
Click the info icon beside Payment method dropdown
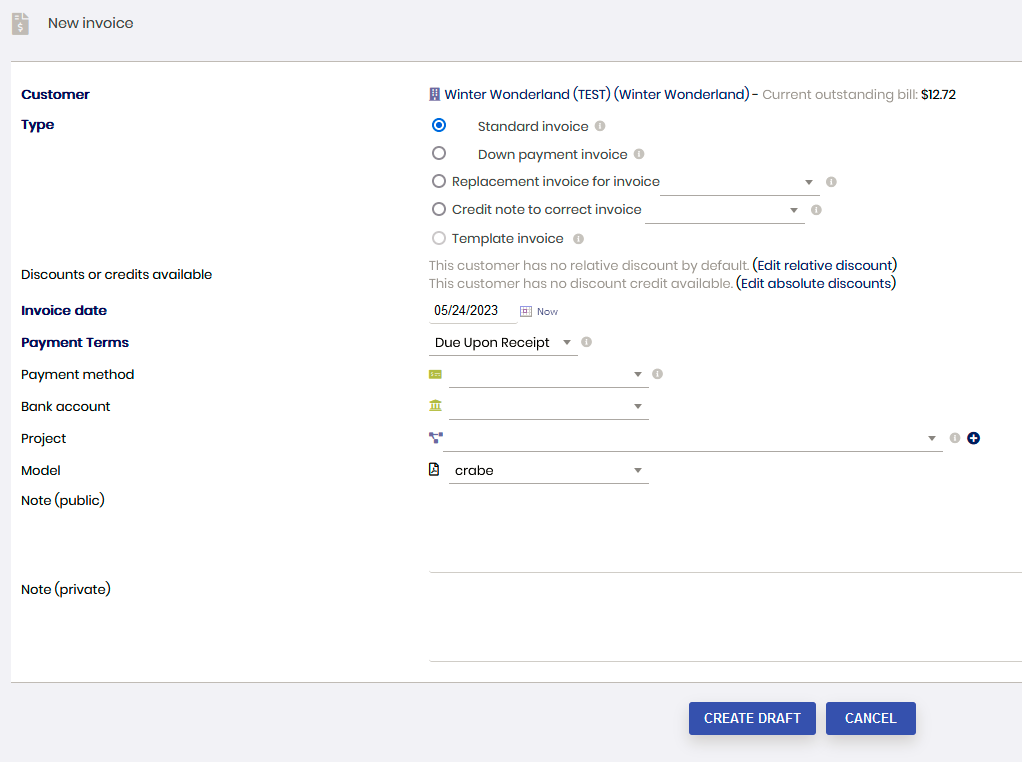point(657,374)
